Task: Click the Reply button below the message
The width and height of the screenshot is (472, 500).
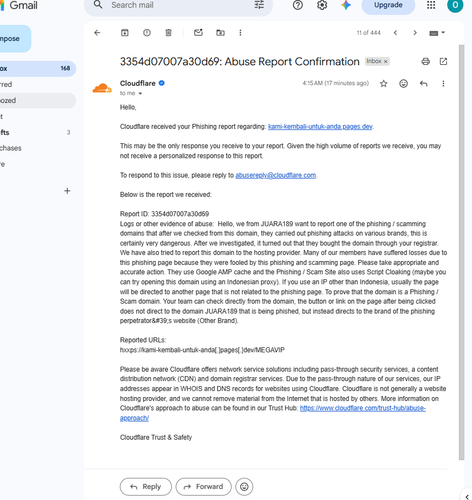Action: point(146,487)
